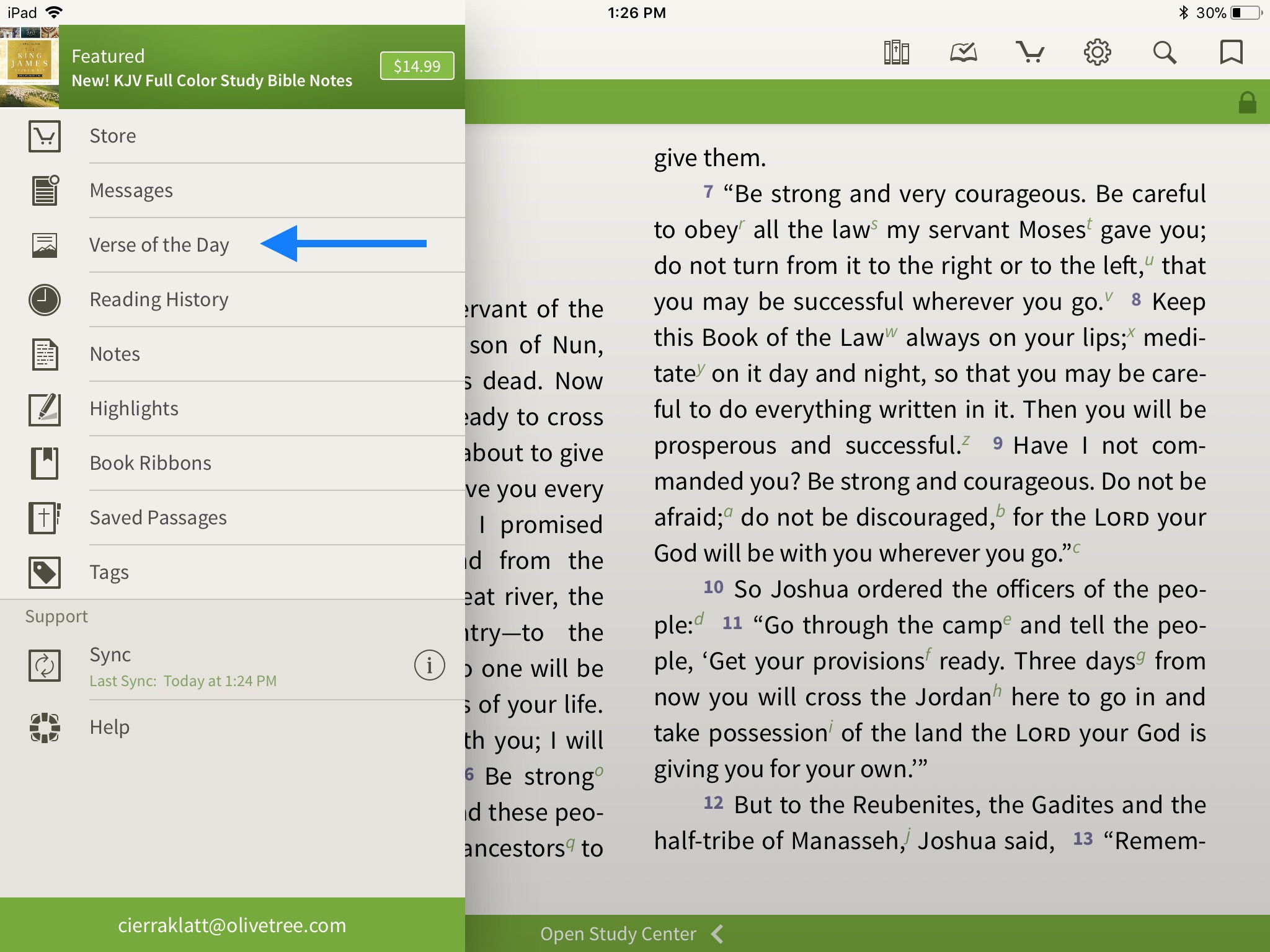Tap verse number 10 in the passage
The width and height of the screenshot is (1270, 952).
pos(713,587)
